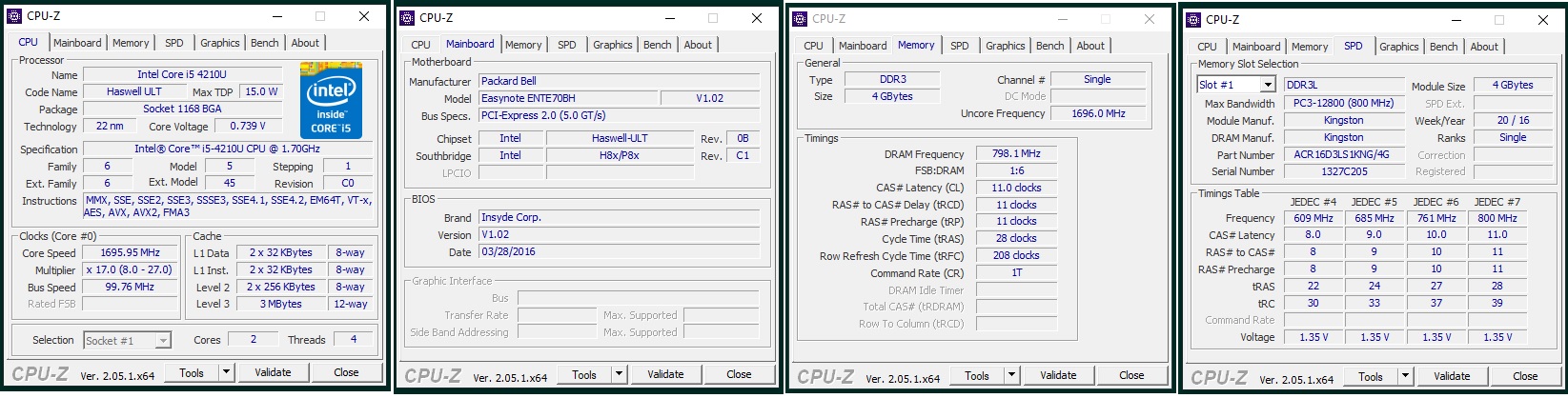Screen dimensions: 1568x398
Task: Click Validate button in the SPD window
Action: [x=1453, y=376]
